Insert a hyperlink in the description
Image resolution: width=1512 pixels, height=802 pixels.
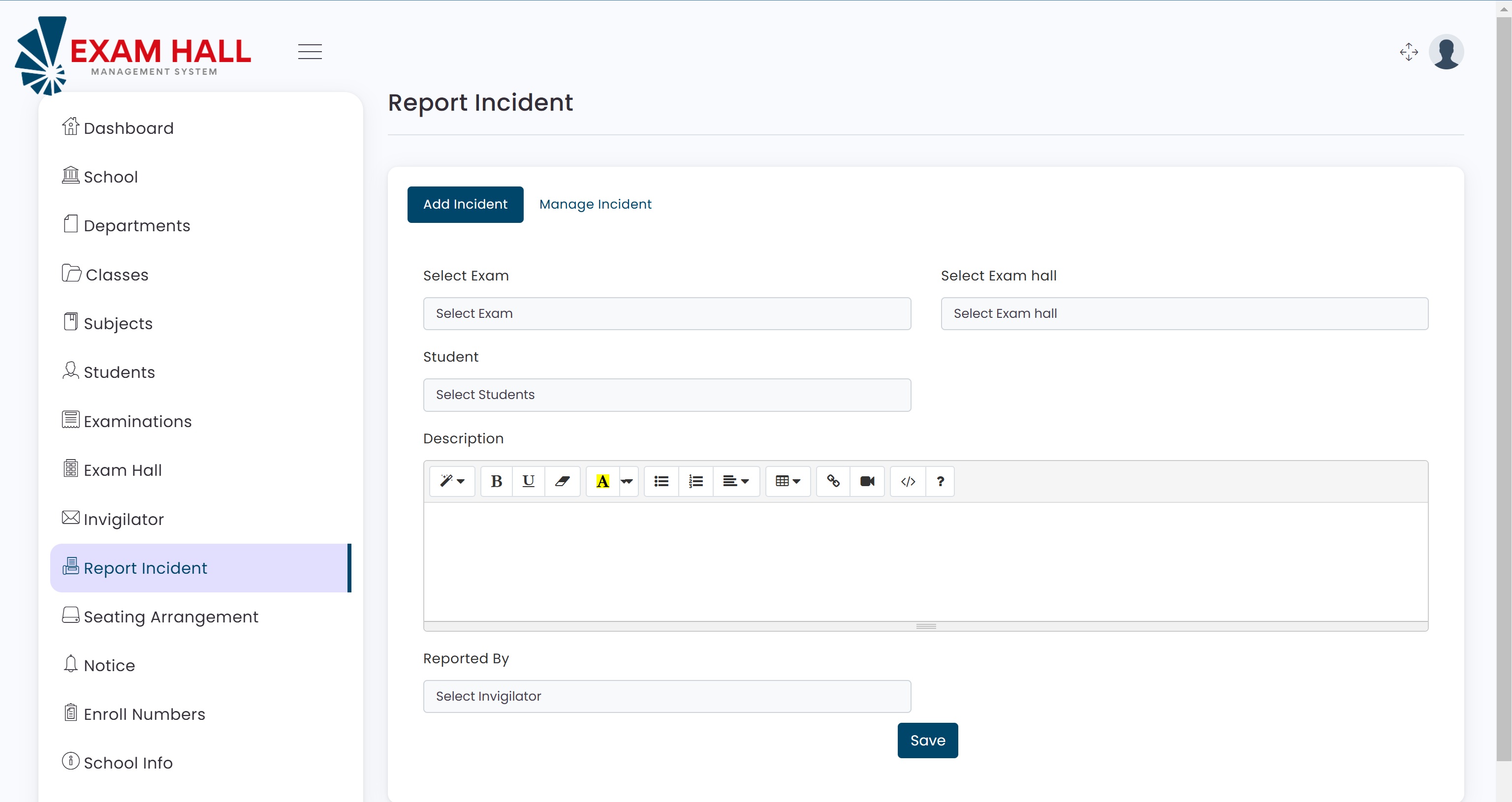tap(832, 481)
